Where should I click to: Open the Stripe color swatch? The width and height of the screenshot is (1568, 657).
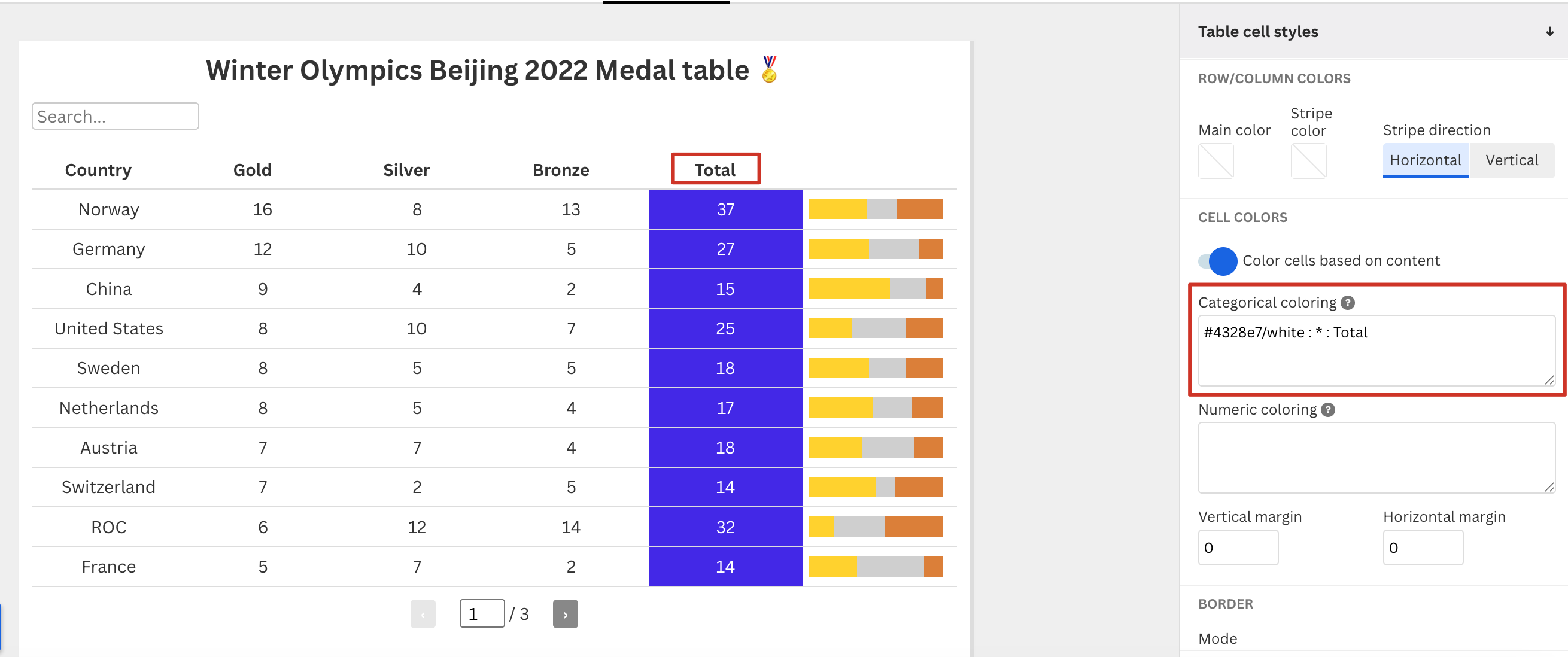pos(1308,160)
